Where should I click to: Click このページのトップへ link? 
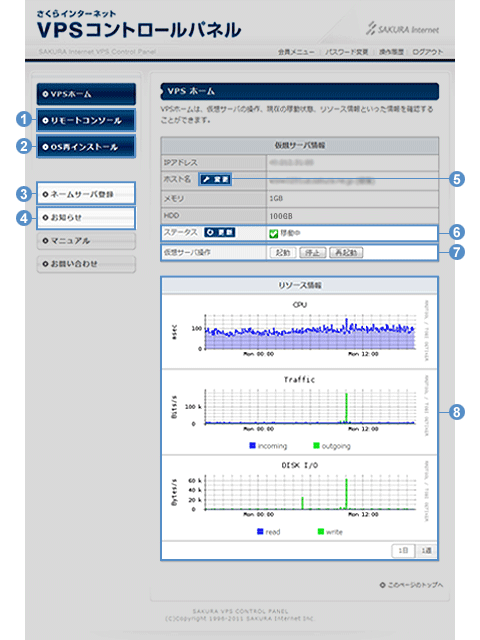tap(411, 585)
